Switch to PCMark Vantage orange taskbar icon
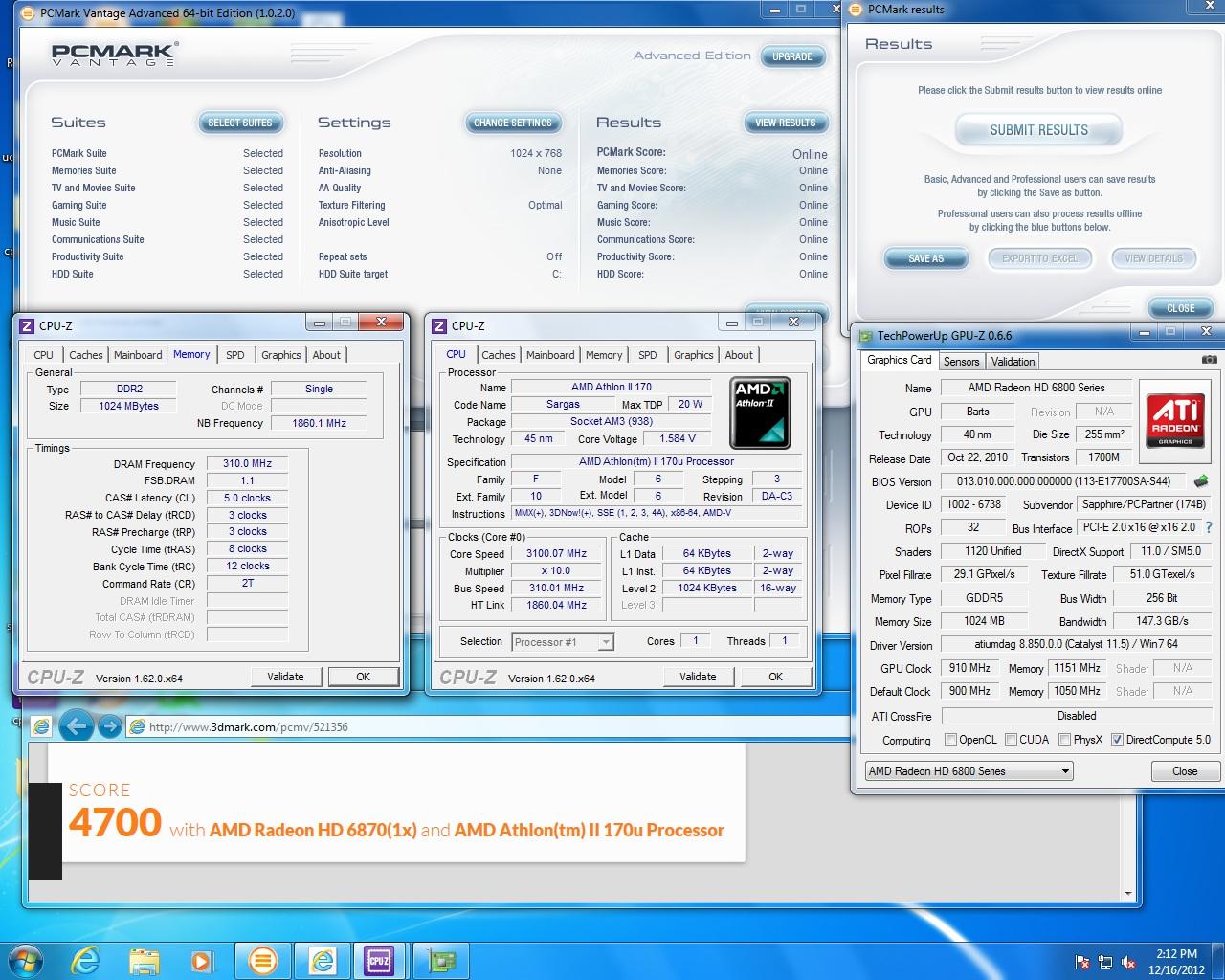The width and height of the screenshot is (1225, 980). click(262, 960)
